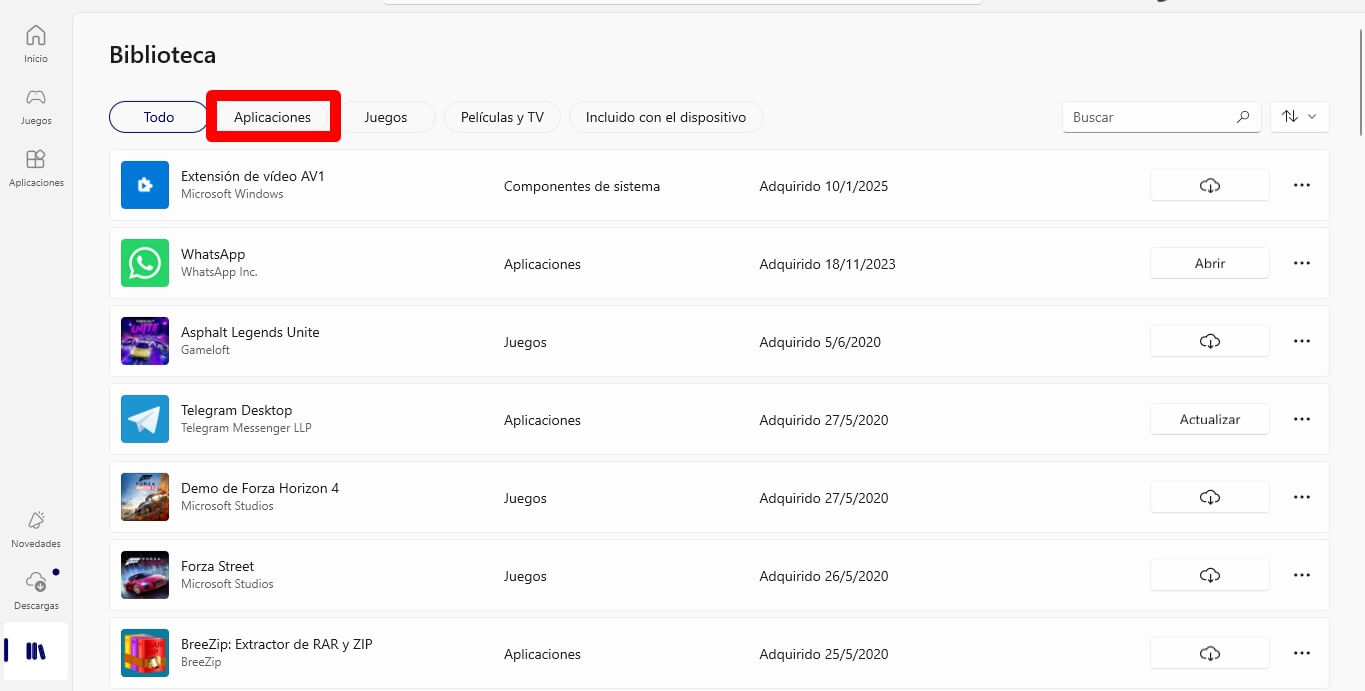Open more options for Demo de Forza Horizon 4
This screenshot has width=1365, height=691.
[1301, 497]
